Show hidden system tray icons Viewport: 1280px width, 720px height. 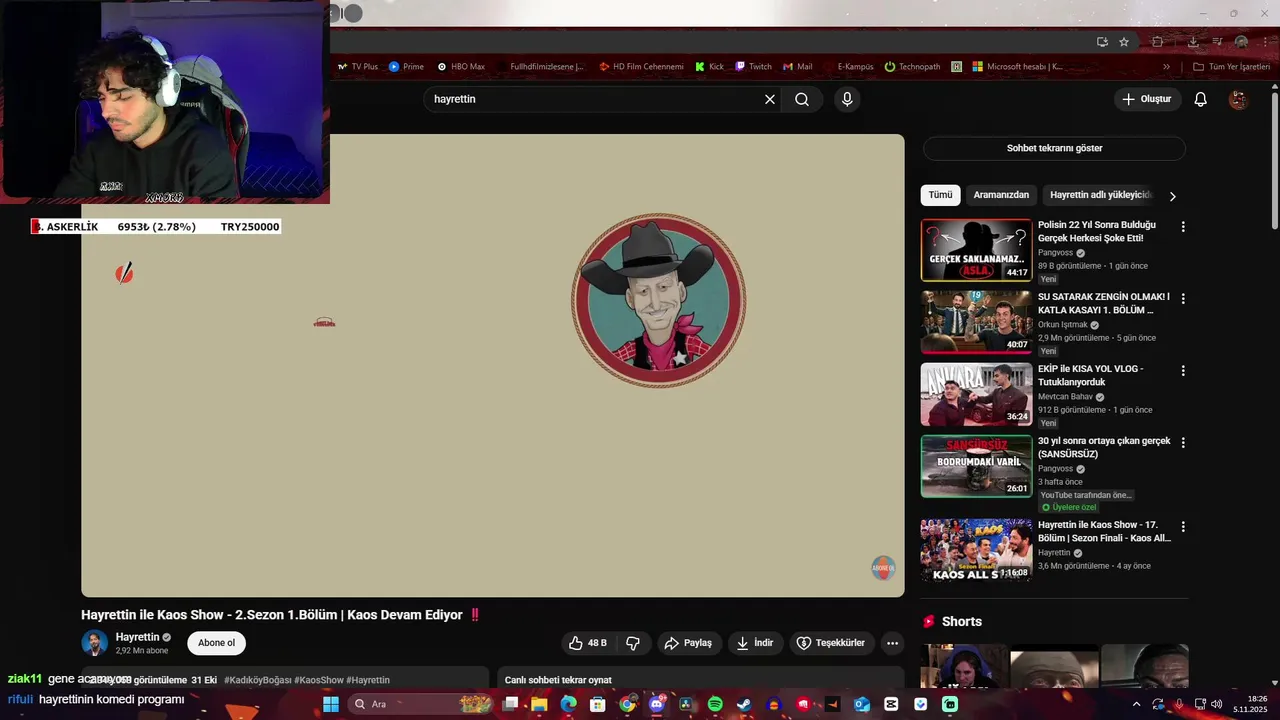pyautogui.click(x=1136, y=704)
